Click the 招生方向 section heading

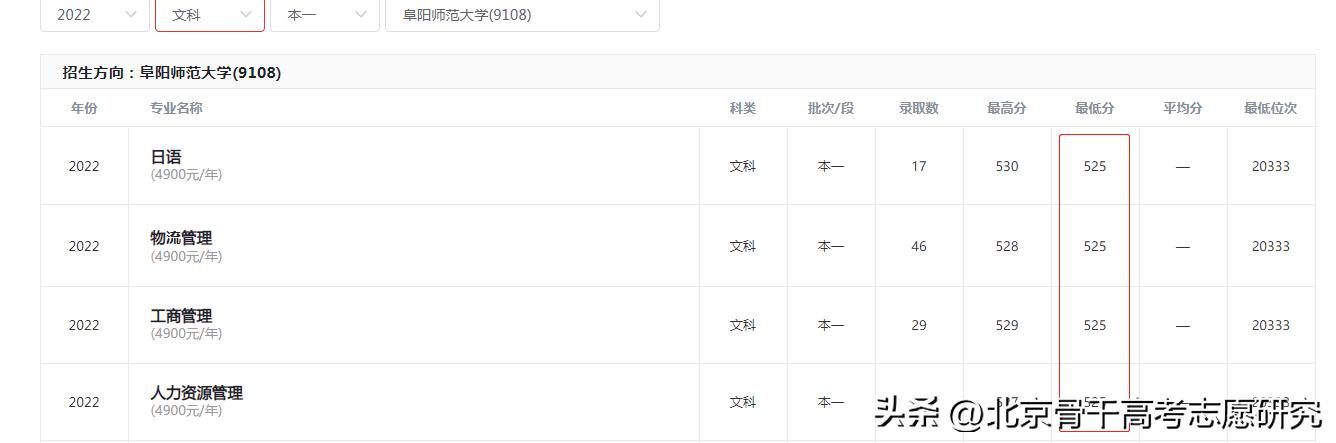pyautogui.click(x=171, y=73)
